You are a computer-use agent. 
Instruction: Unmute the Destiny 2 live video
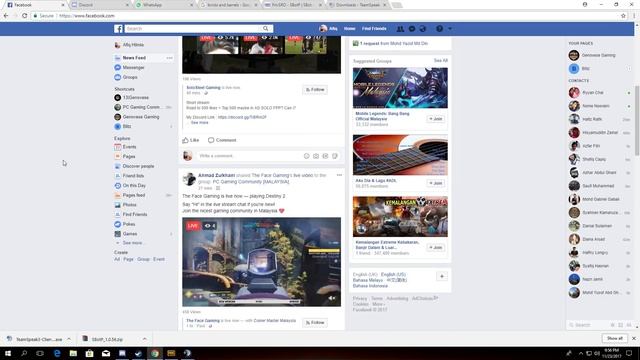[332, 298]
